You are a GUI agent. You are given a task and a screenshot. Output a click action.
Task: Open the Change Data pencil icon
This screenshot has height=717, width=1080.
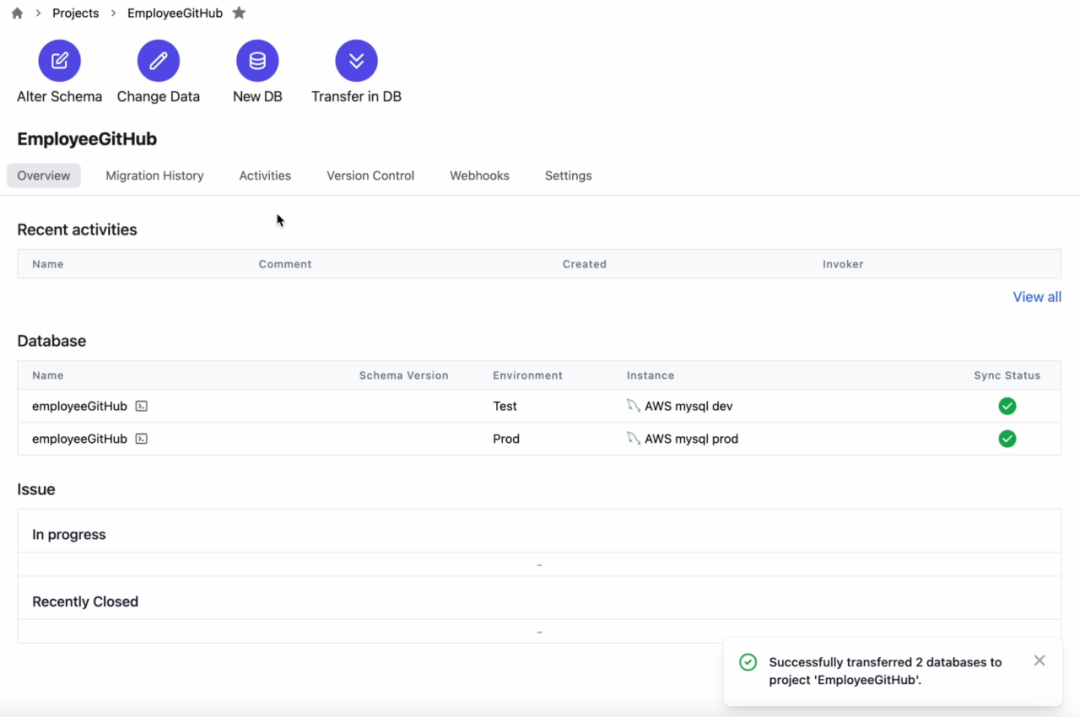point(158,61)
